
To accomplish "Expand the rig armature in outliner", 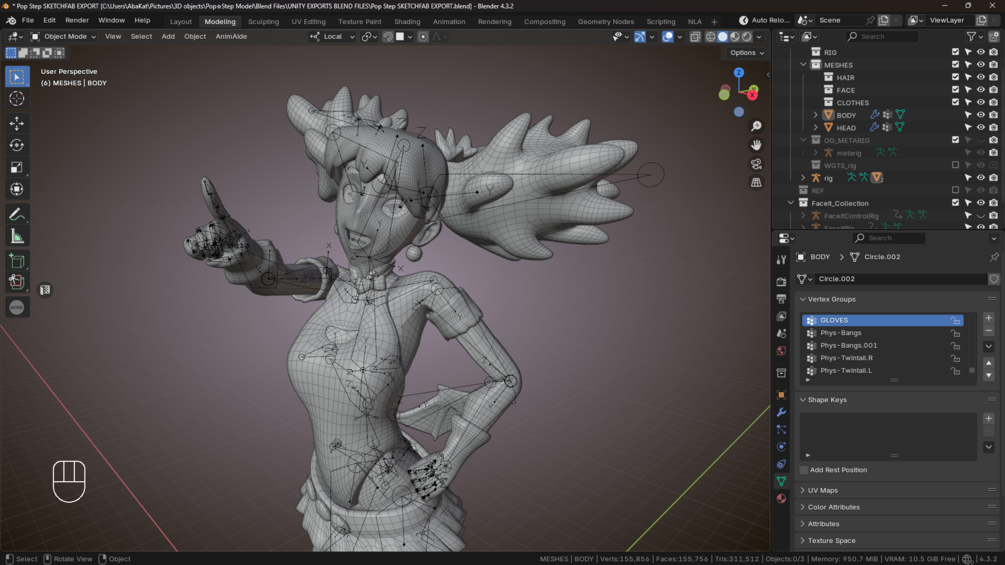I will [x=804, y=178].
